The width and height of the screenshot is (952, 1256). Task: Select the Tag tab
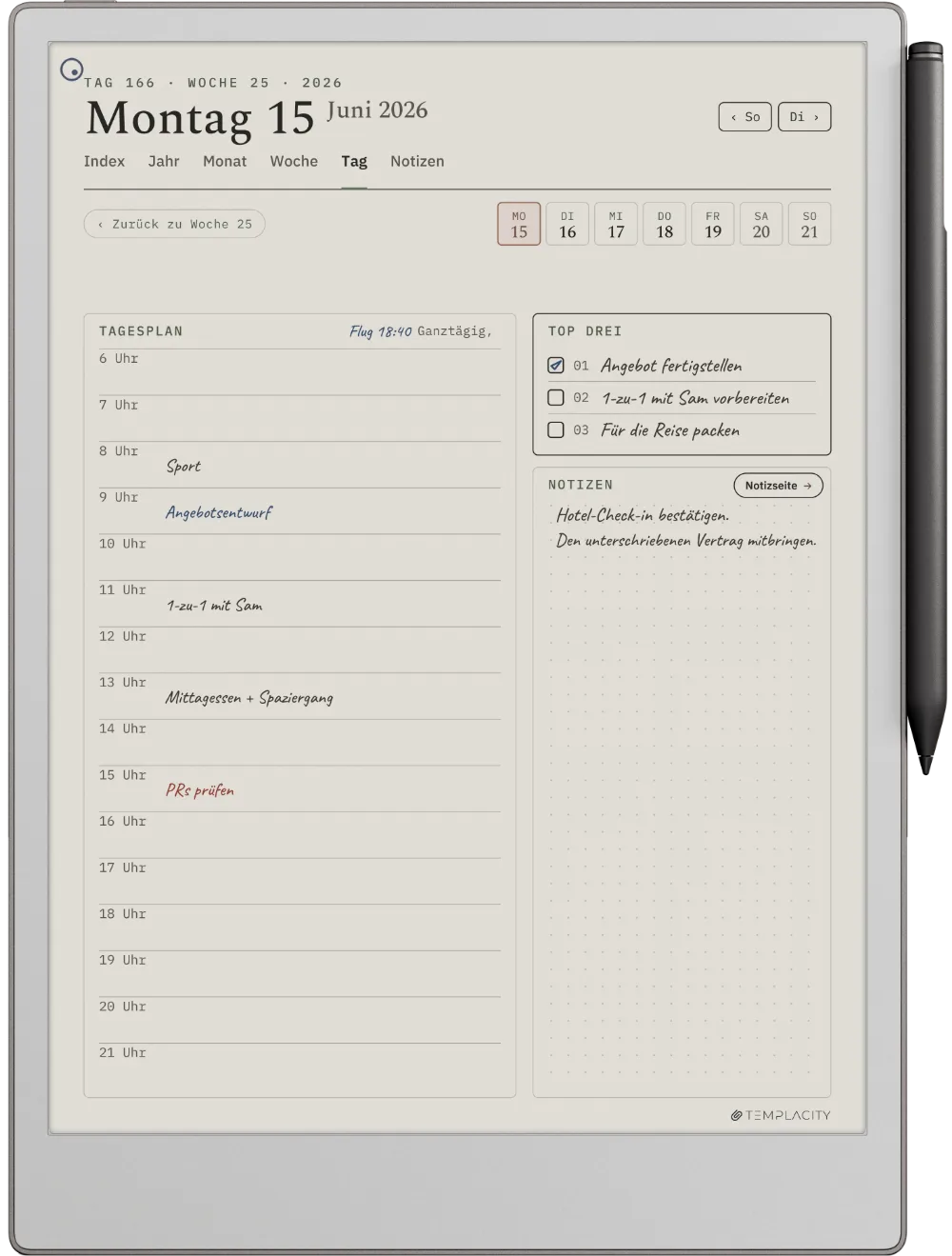coord(354,162)
